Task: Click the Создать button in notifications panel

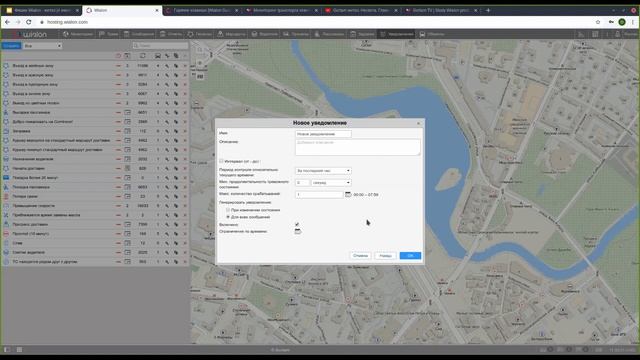Action: click(11, 46)
